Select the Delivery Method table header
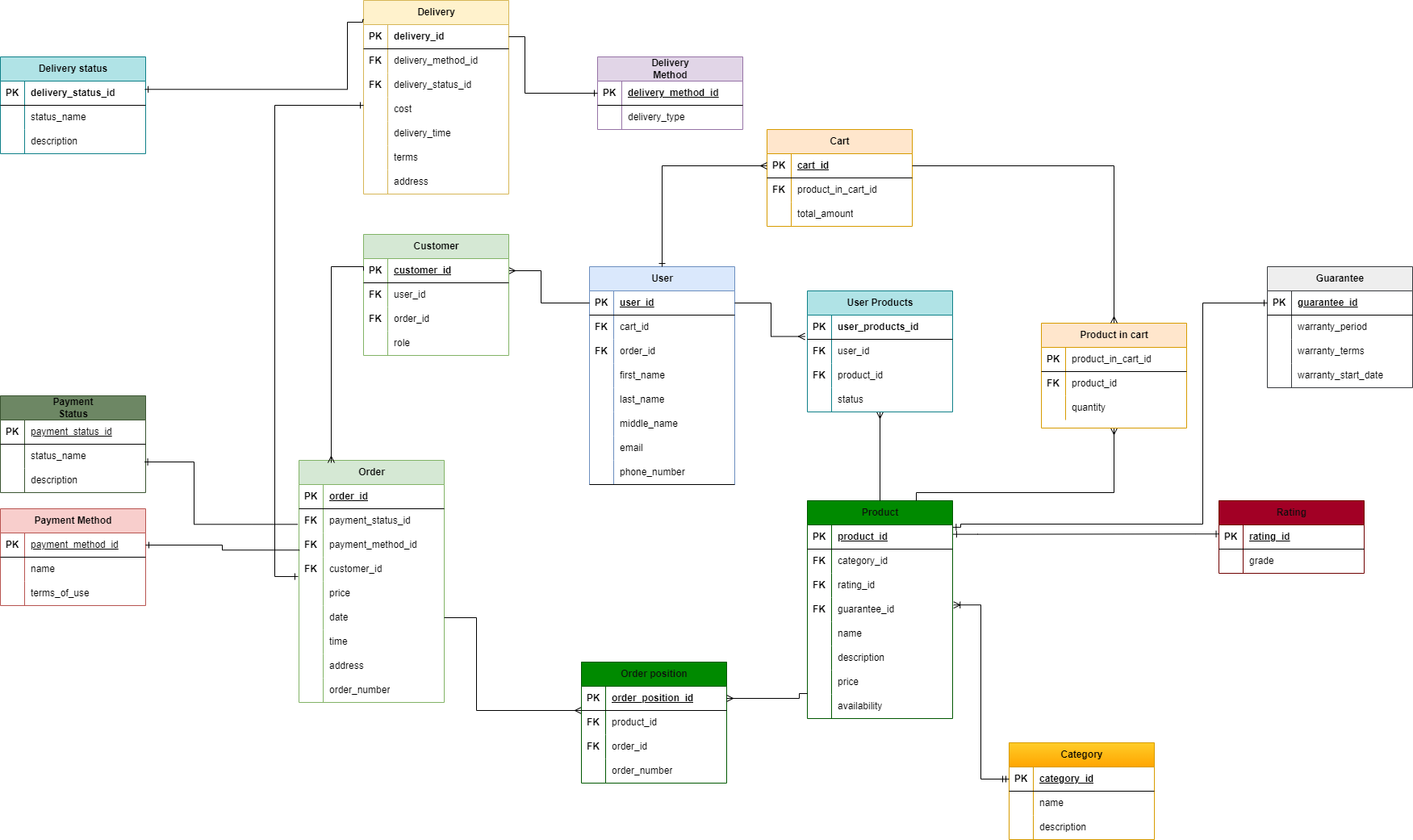This screenshot has height=840, width=1413. [x=670, y=69]
